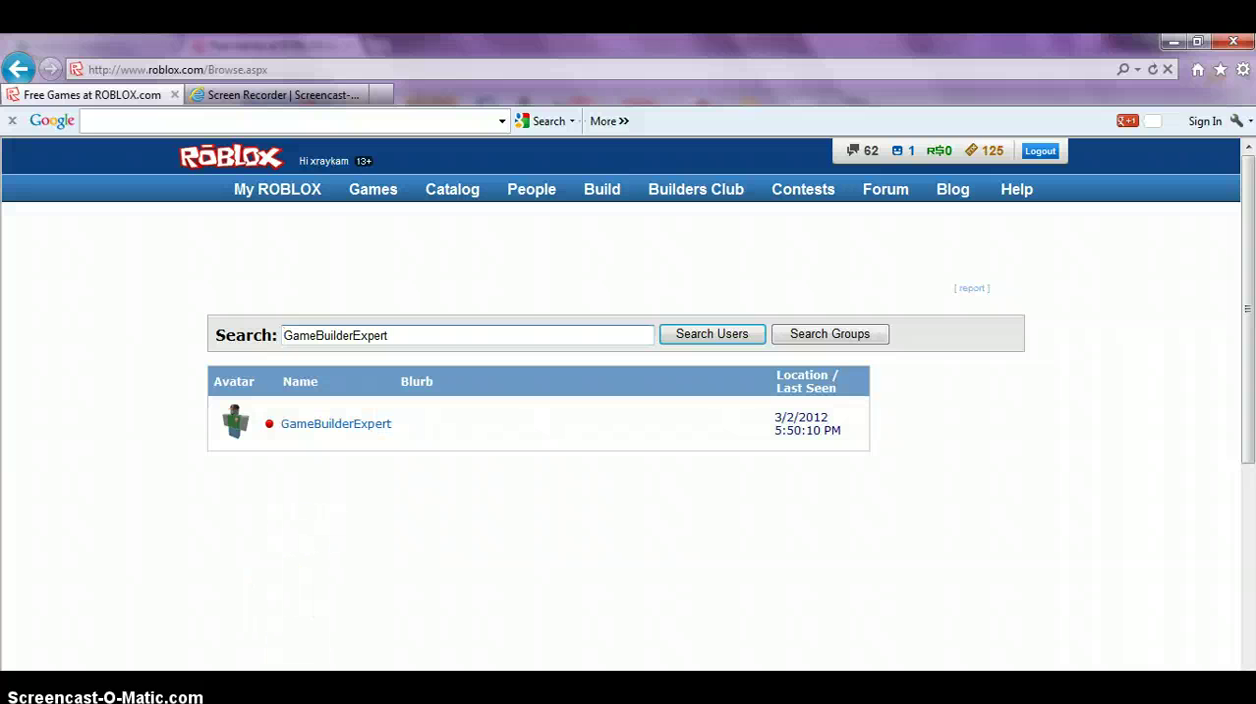
Task: Open the GameBuilderExpert profile link
Action: [x=335, y=424]
